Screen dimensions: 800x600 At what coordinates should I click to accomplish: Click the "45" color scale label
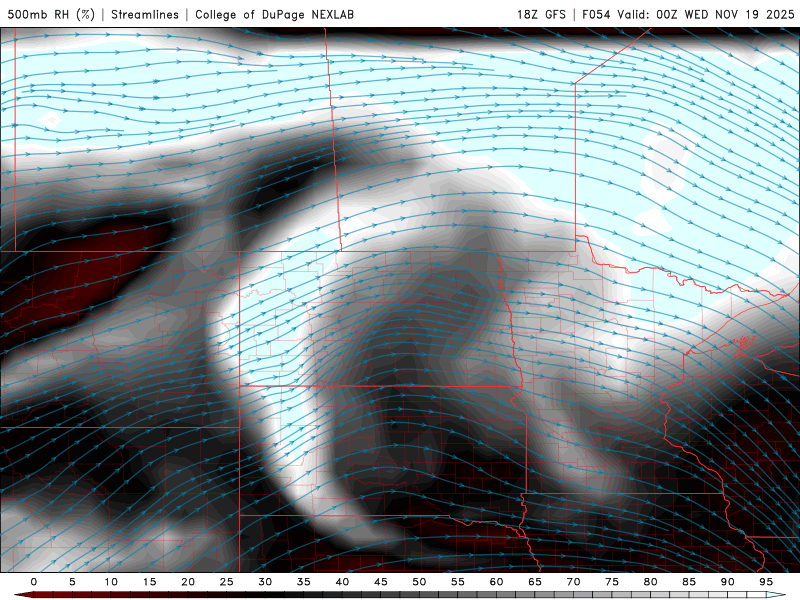click(381, 582)
